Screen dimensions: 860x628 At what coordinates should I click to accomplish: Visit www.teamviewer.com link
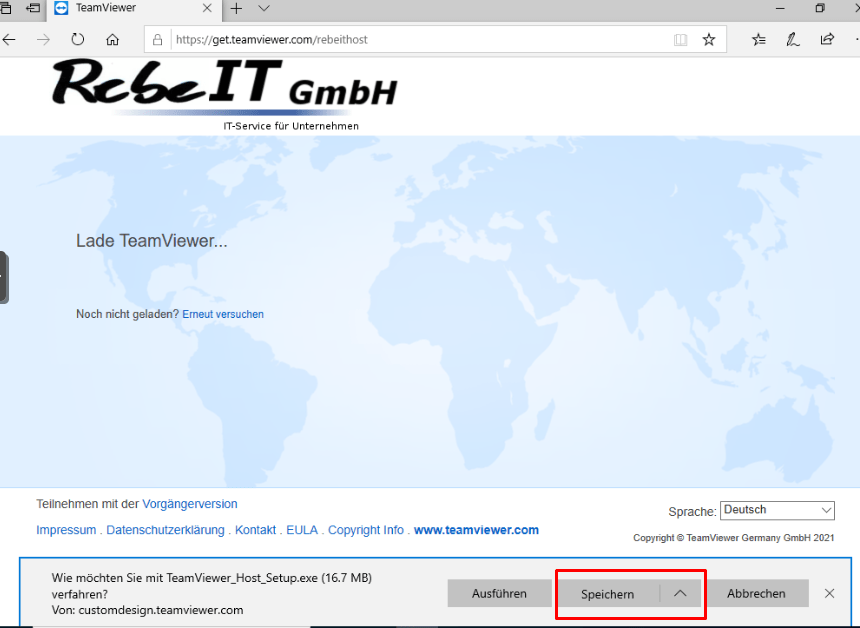point(476,530)
